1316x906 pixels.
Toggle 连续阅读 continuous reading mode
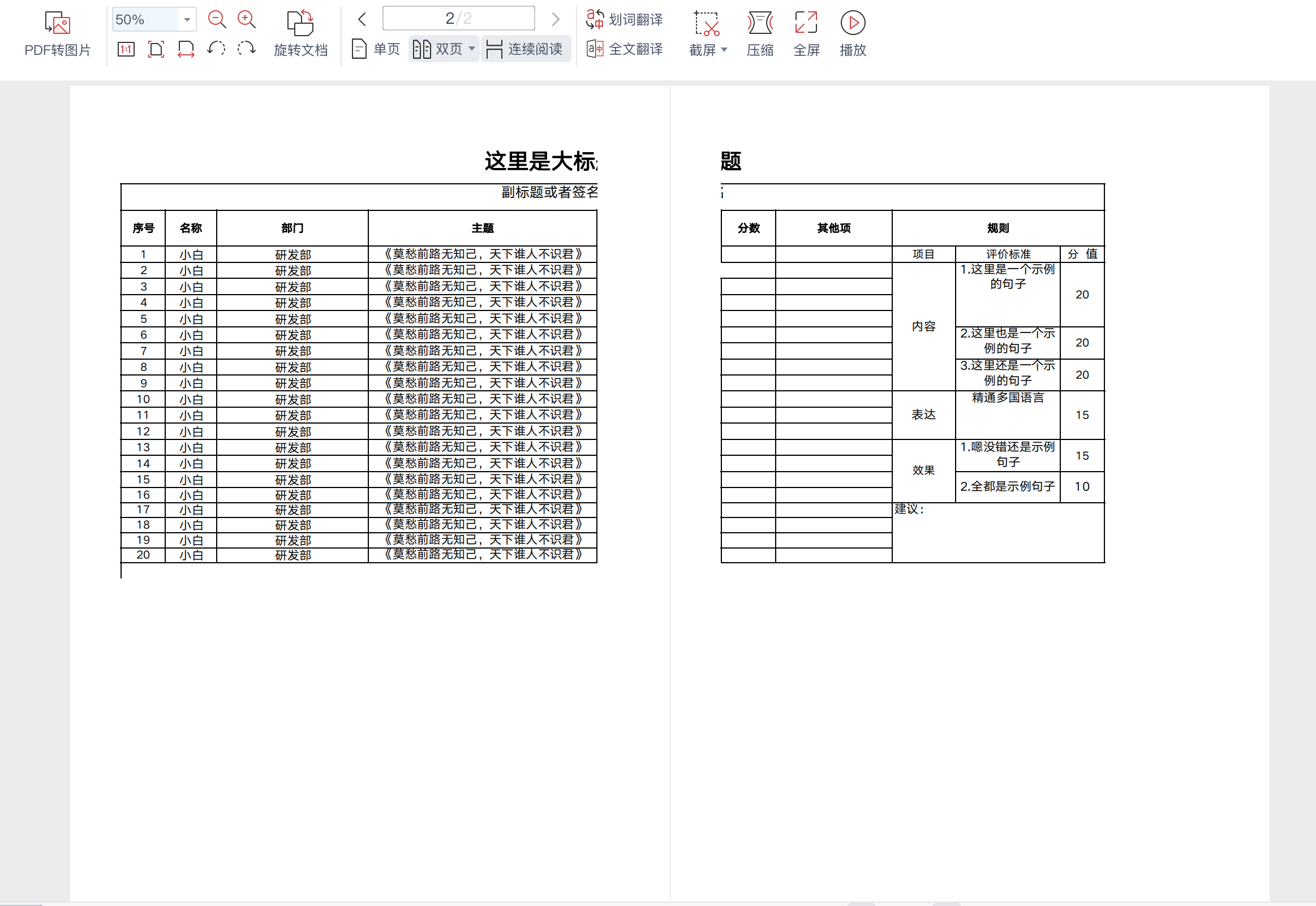click(x=525, y=49)
